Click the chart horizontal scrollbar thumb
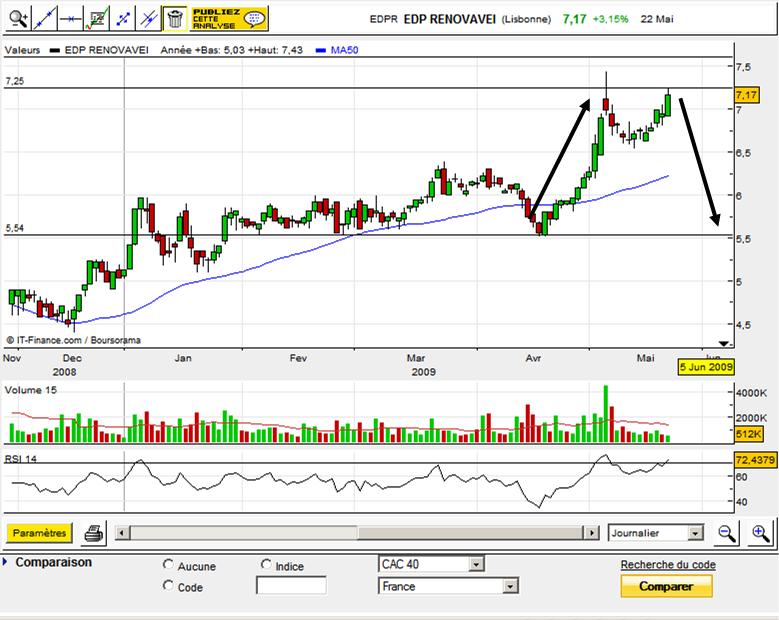The height and width of the screenshot is (620, 779). (x=470, y=533)
